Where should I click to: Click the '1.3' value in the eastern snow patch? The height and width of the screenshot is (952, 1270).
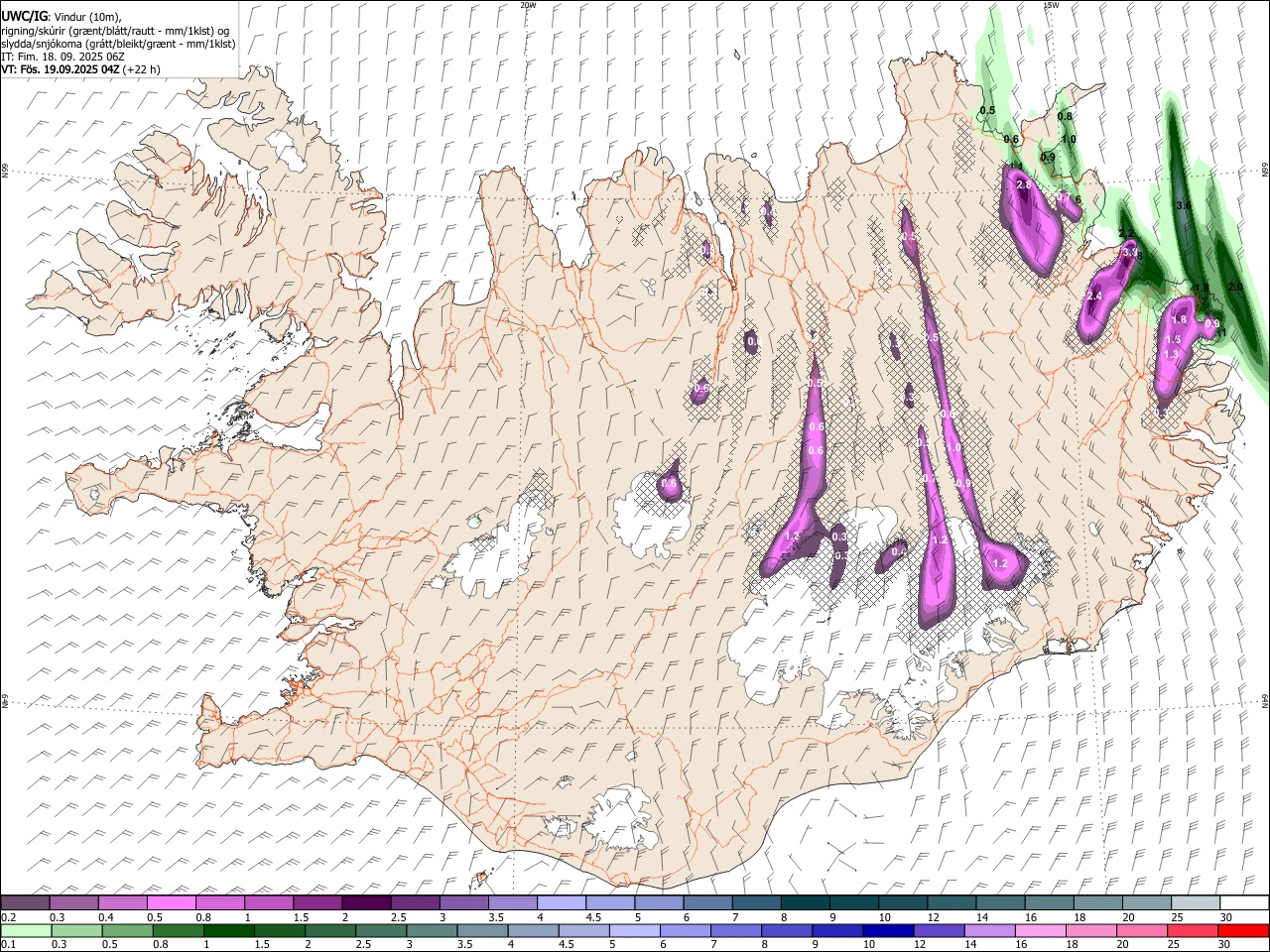pyautogui.click(x=1171, y=354)
